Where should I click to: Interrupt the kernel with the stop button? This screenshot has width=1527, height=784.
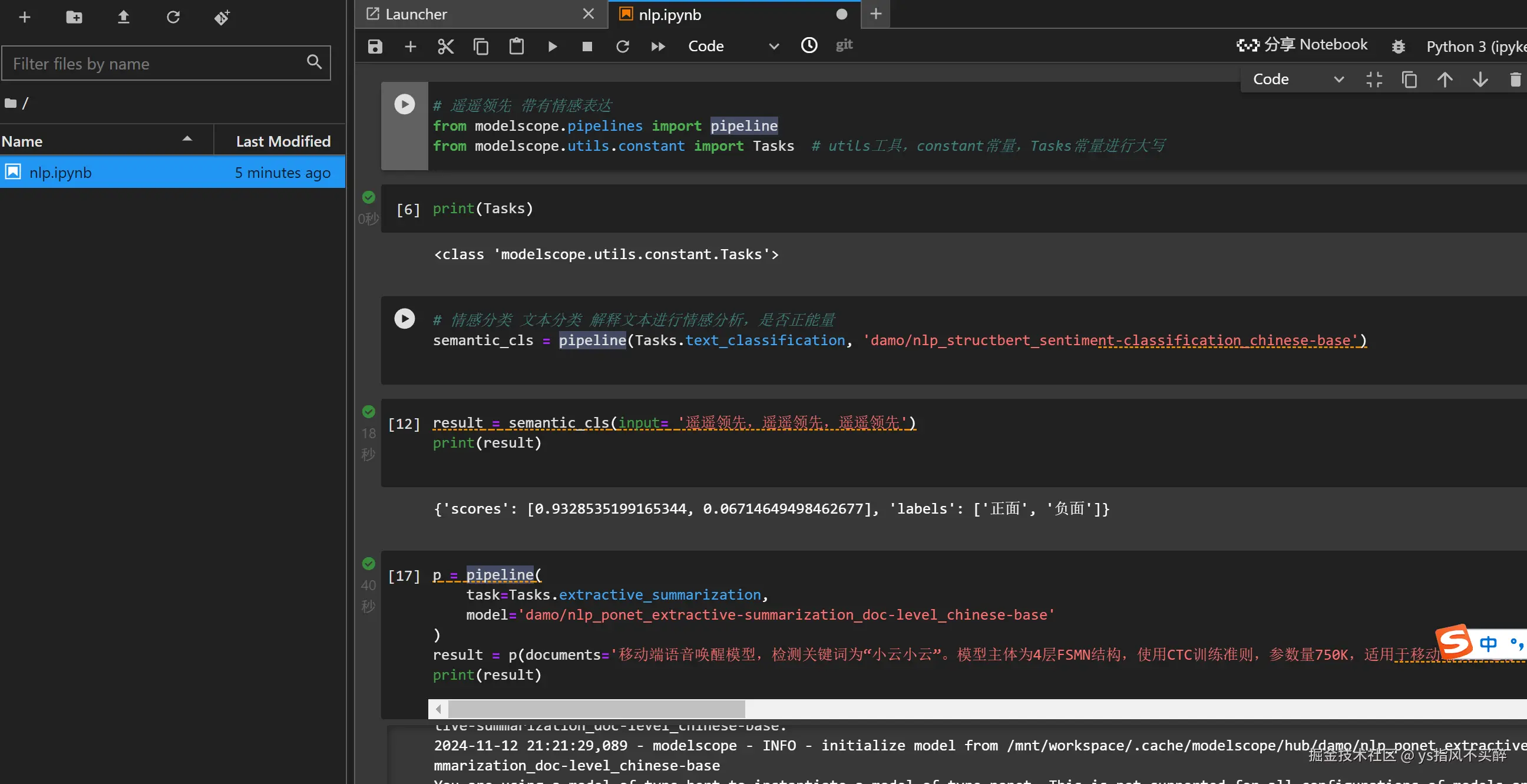coord(587,46)
